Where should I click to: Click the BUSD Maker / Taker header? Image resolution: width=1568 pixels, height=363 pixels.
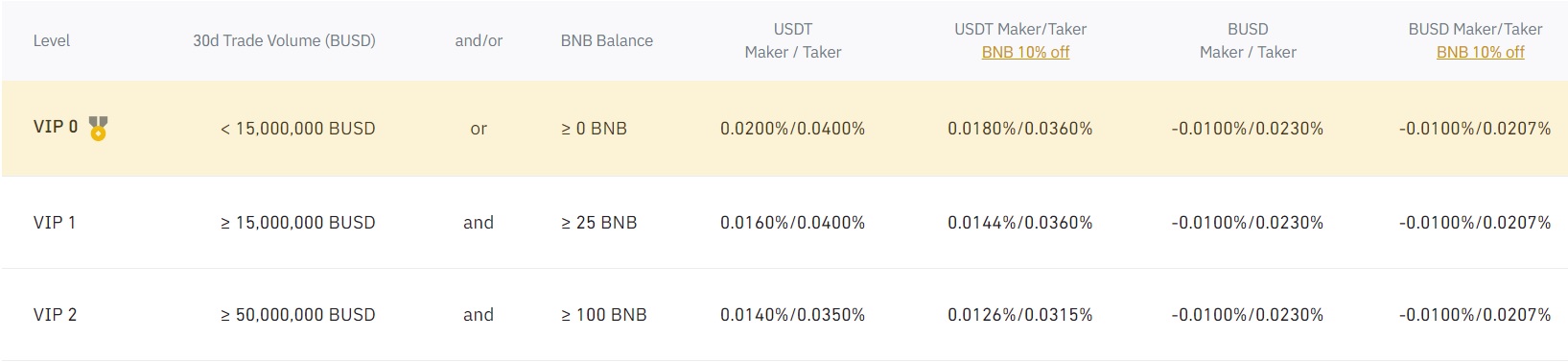click(x=1248, y=40)
